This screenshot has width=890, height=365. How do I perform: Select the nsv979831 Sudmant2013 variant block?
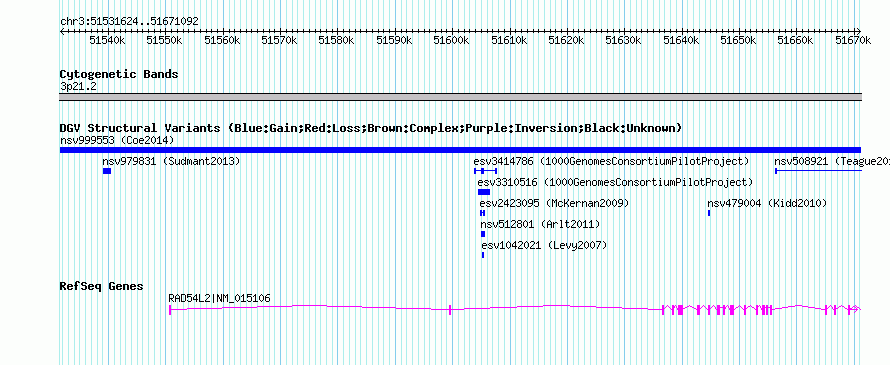107,171
